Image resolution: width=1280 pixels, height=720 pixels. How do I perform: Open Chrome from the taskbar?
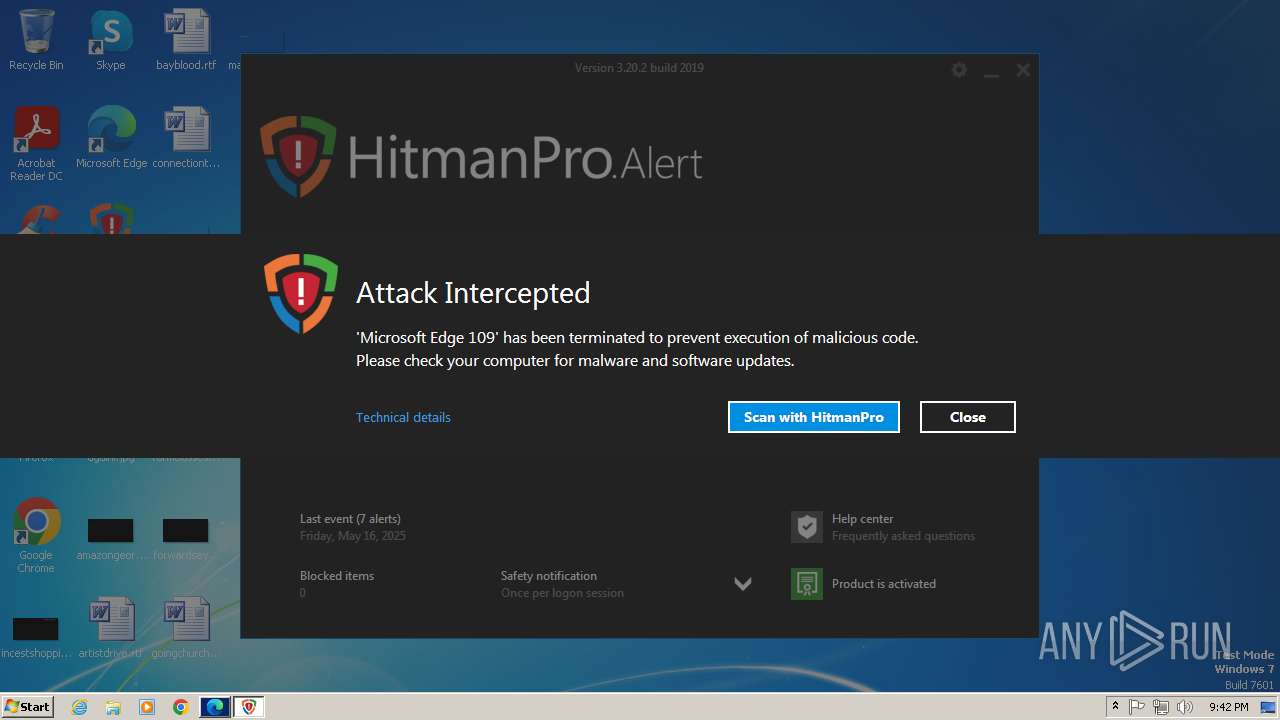click(181, 707)
